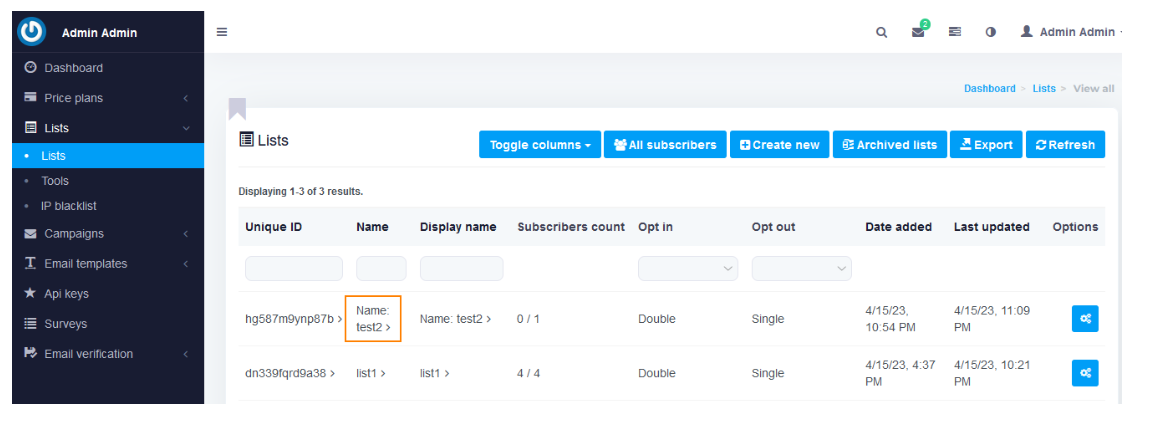Expand the Price plans sidebar menu
Viewport: 1157px width, 429px height.
click(x=73, y=98)
